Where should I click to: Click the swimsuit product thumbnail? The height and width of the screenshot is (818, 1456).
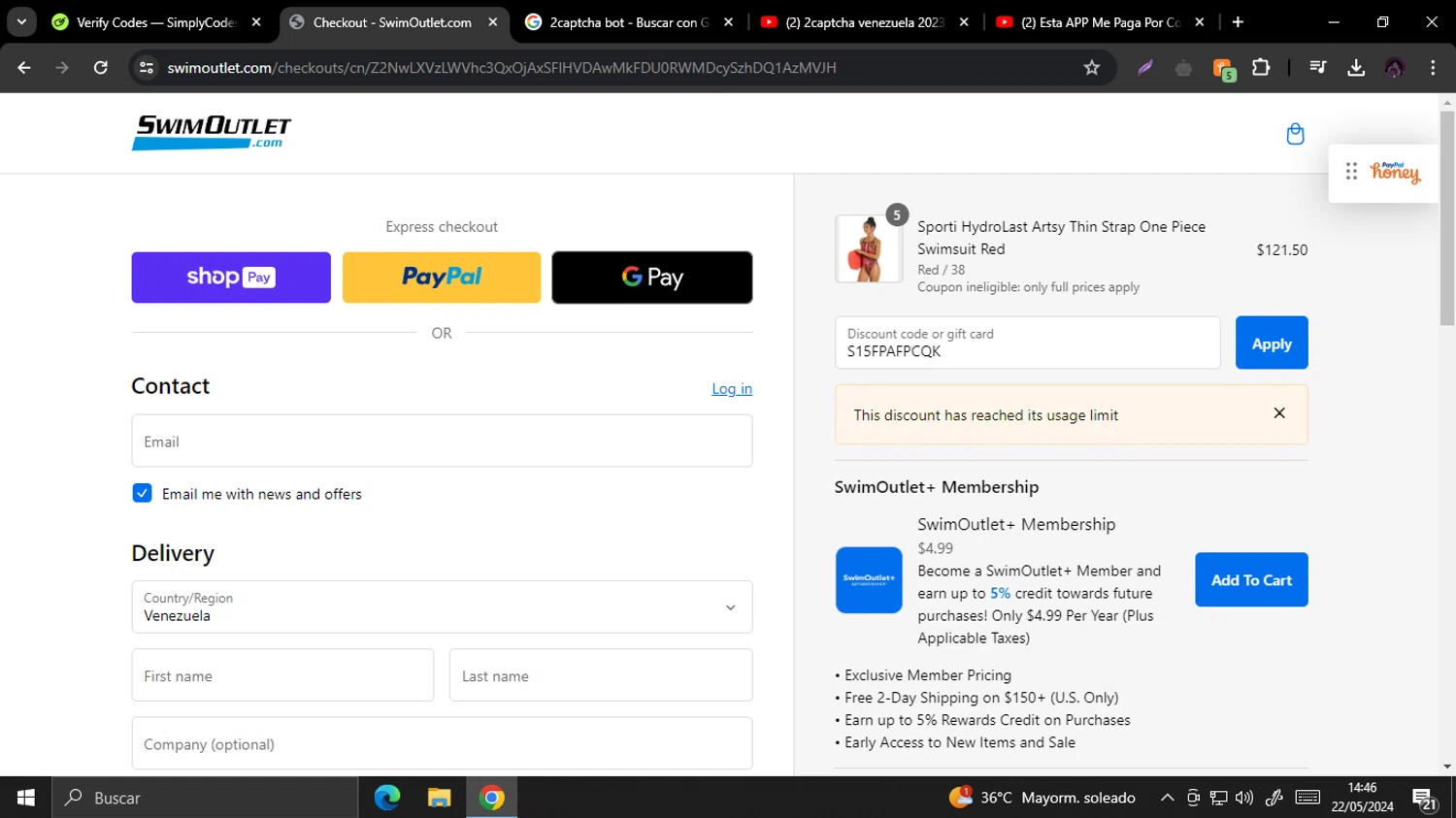coord(869,248)
